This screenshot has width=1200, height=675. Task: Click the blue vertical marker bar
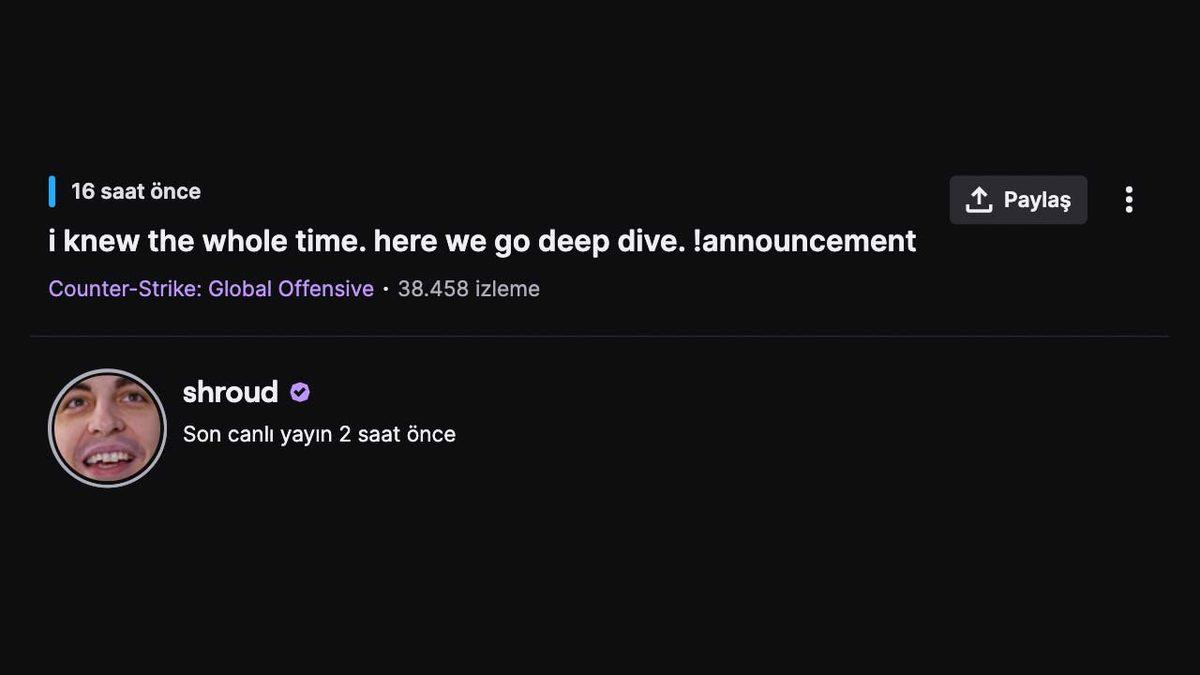pos(52,191)
